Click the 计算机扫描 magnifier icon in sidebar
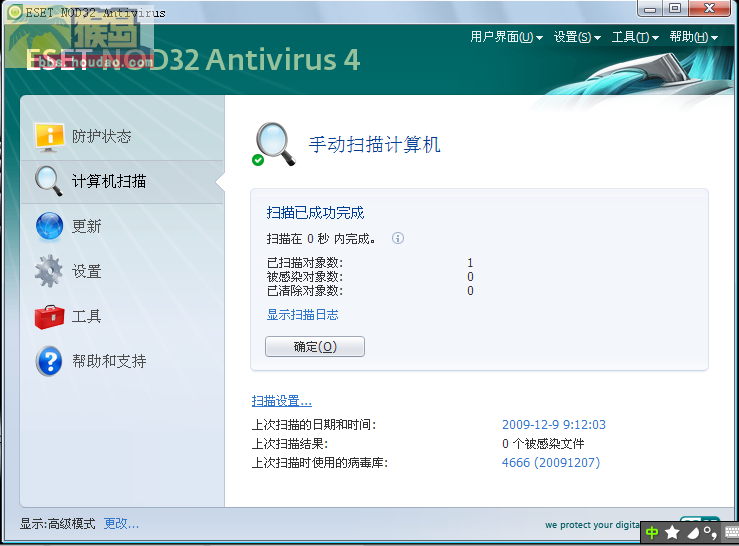Viewport: 739px width, 546px height. [x=49, y=181]
